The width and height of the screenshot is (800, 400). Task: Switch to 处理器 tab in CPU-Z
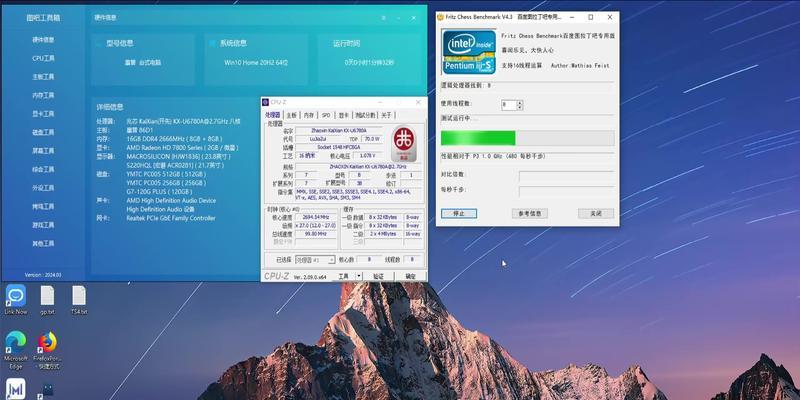tap(272, 115)
